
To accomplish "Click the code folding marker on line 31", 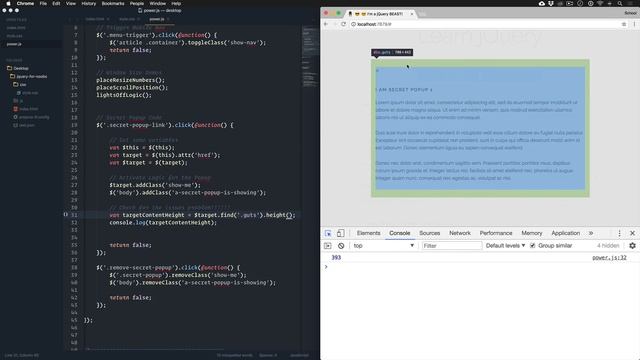I will 66,214.
